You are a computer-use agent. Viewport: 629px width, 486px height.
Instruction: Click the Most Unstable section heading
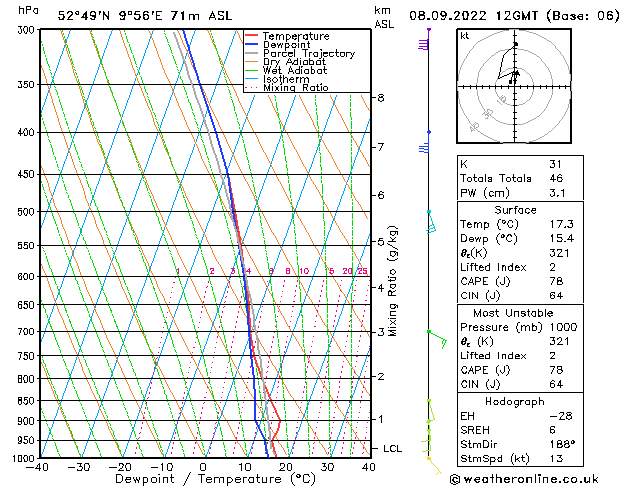tap(513, 313)
